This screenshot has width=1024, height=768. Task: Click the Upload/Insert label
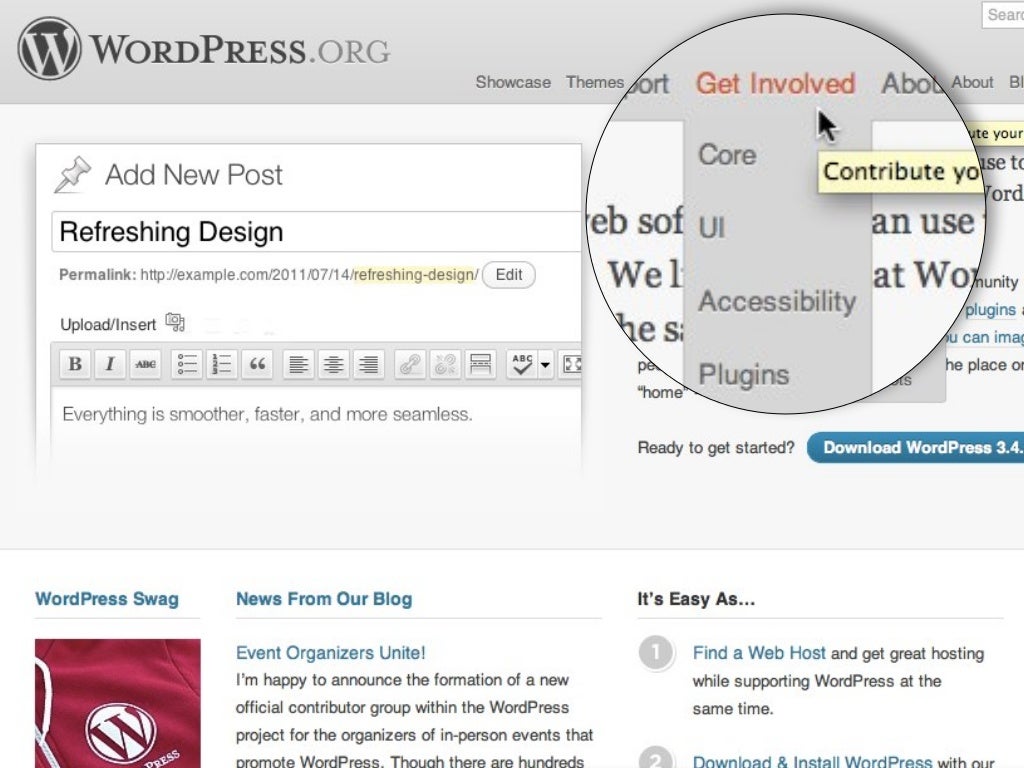(108, 325)
